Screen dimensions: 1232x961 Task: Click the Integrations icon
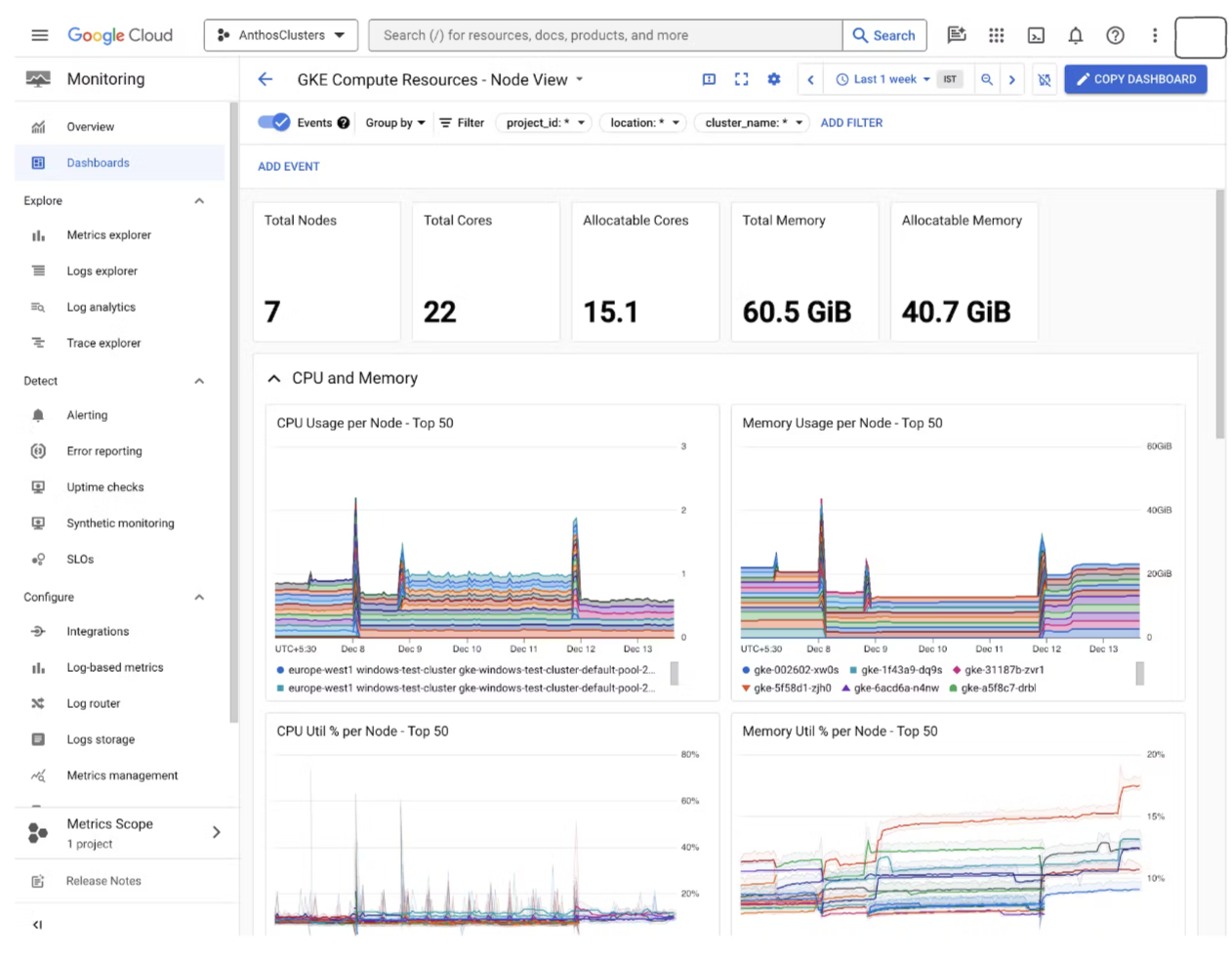[x=38, y=632]
